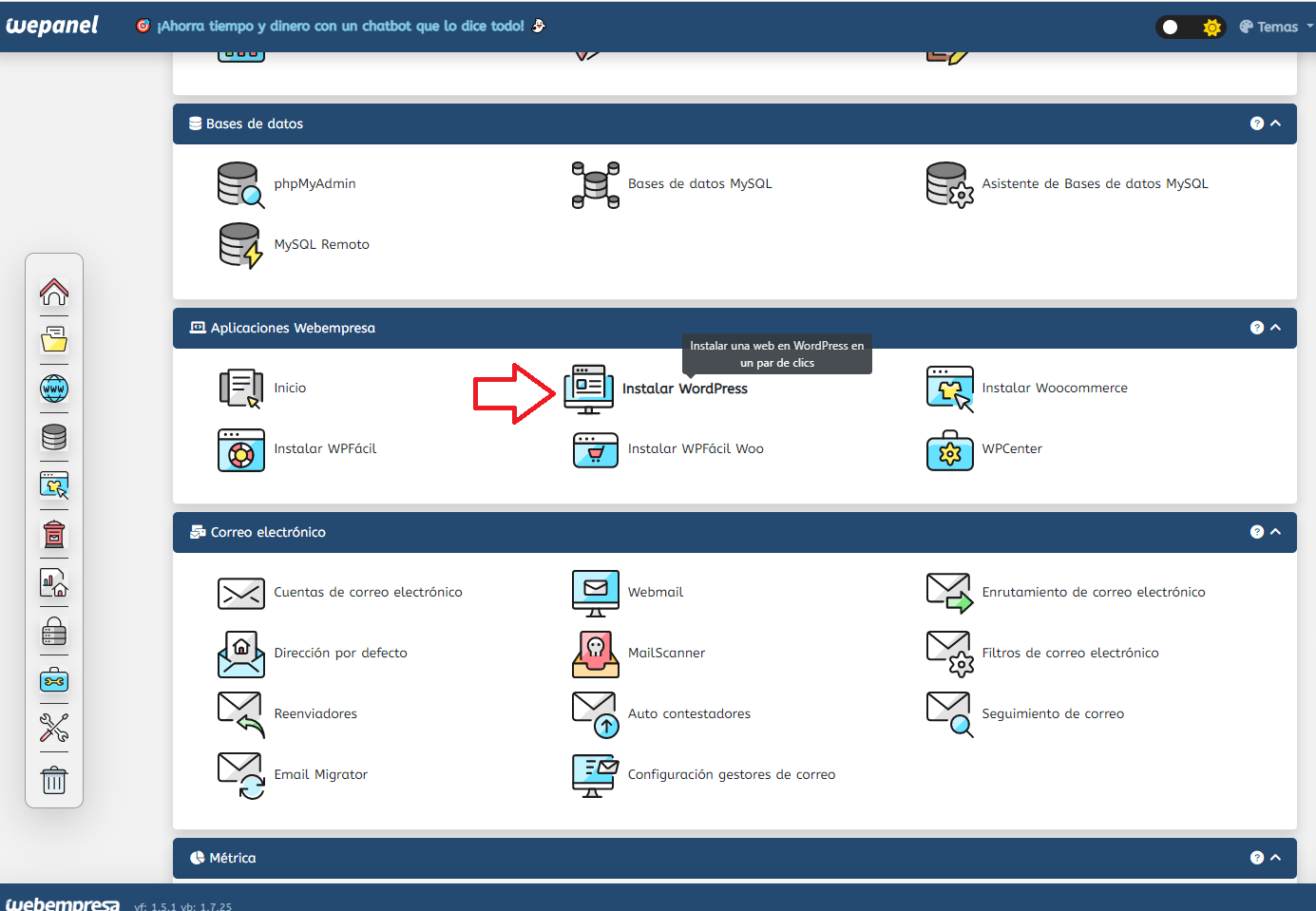1316x911 pixels.
Task: Click Enrutamiento de correo electrónico icon
Action: click(950, 593)
